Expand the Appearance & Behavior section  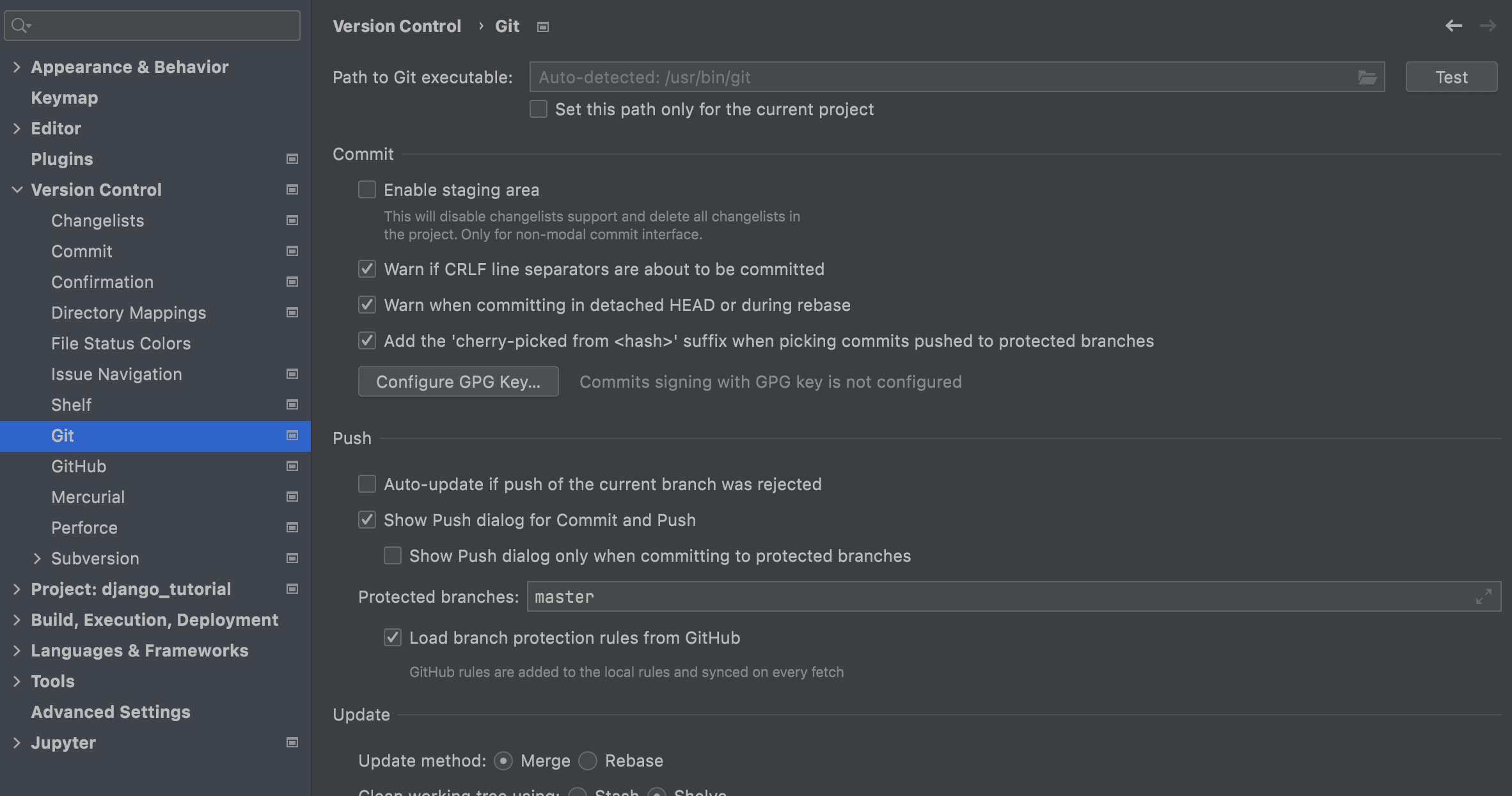tap(17, 67)
